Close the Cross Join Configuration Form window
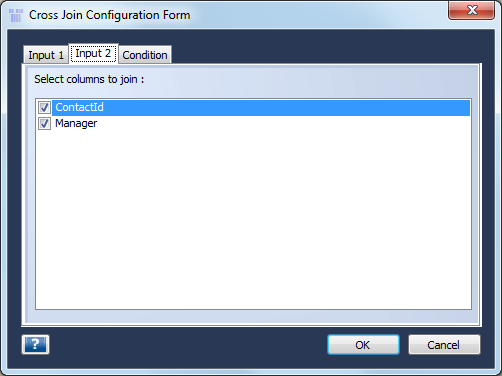Screen dimensions: 502x376 [x=471, y=10]
